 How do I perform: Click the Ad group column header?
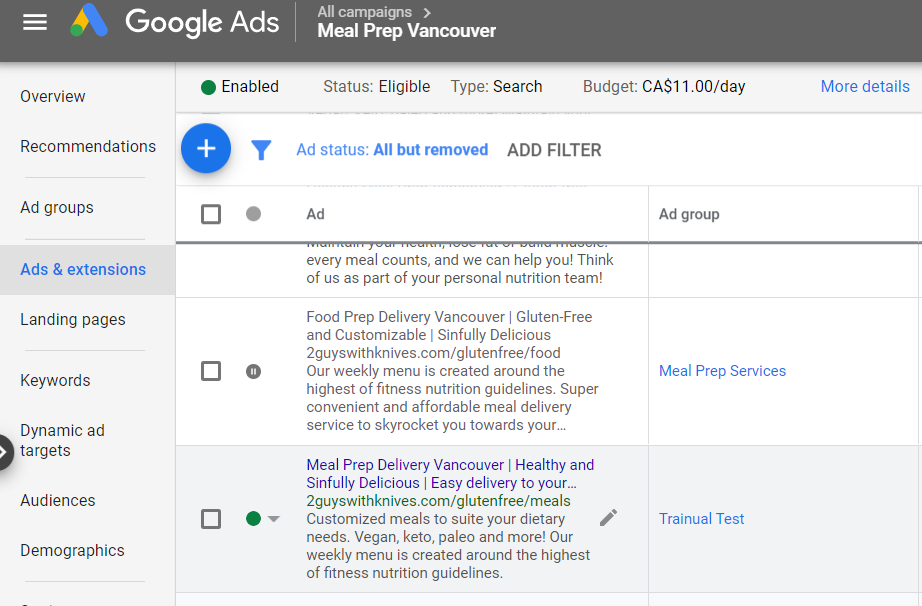click(x=689, y=214)
